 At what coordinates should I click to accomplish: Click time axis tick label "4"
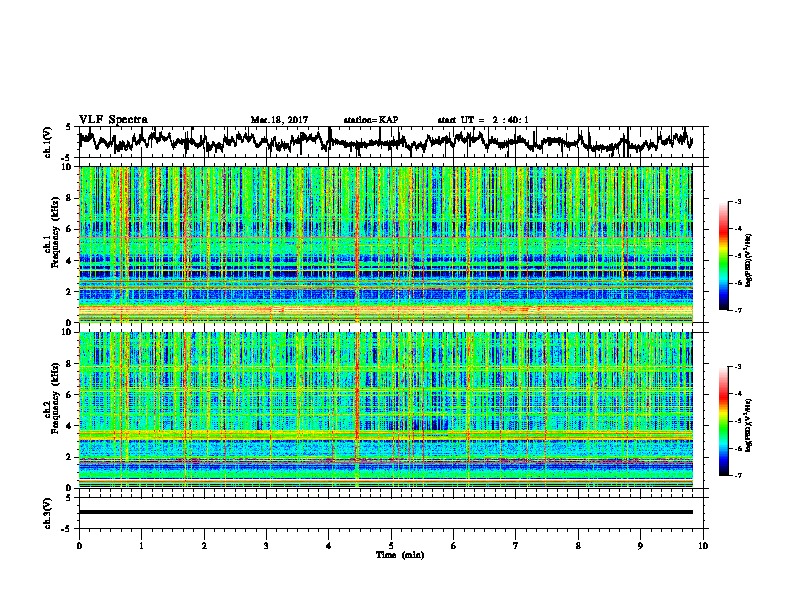pyautogui.click(x=329, y=546)
